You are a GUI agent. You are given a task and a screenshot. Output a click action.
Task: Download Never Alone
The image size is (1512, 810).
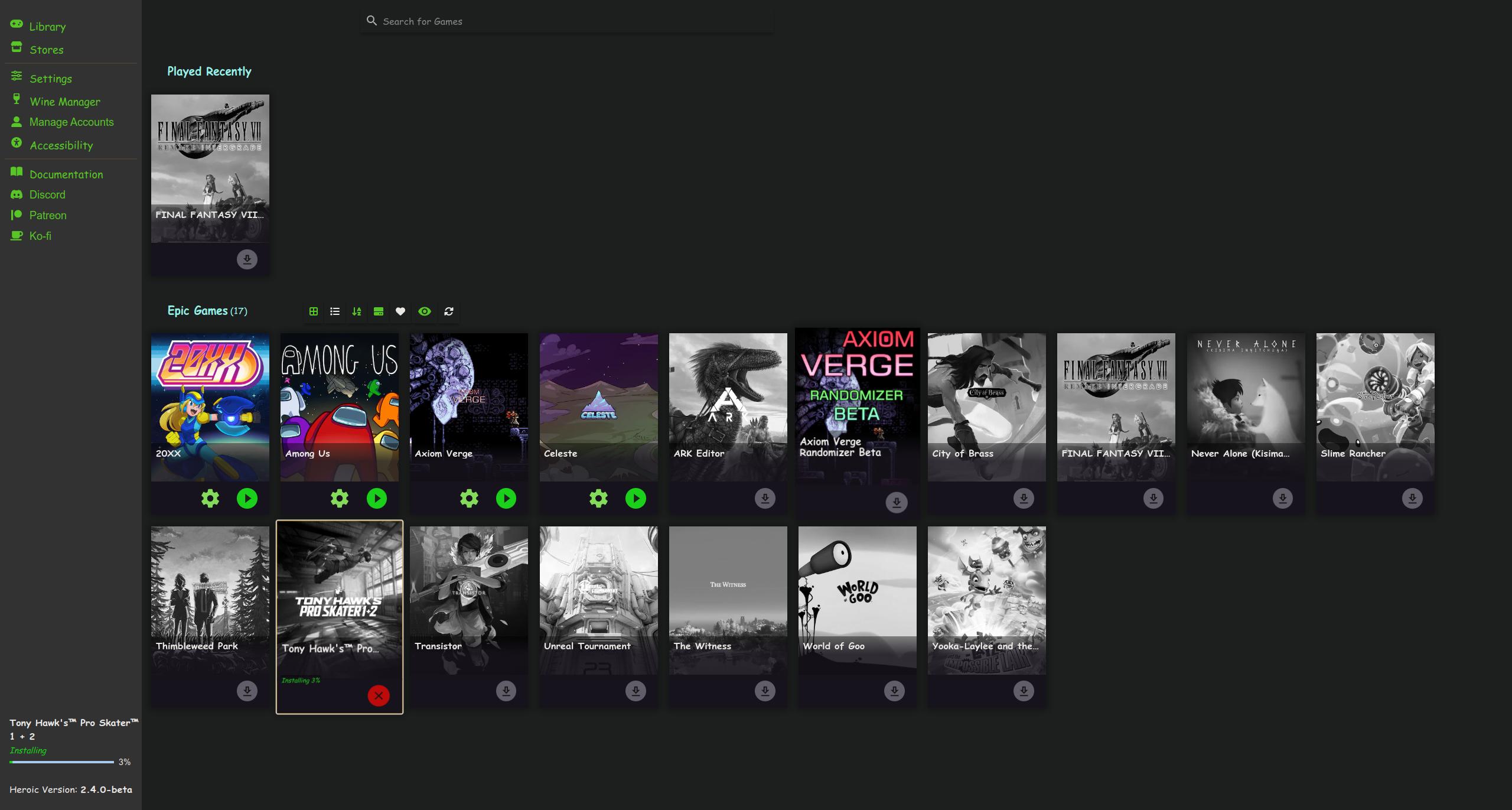coord(1283,498)
